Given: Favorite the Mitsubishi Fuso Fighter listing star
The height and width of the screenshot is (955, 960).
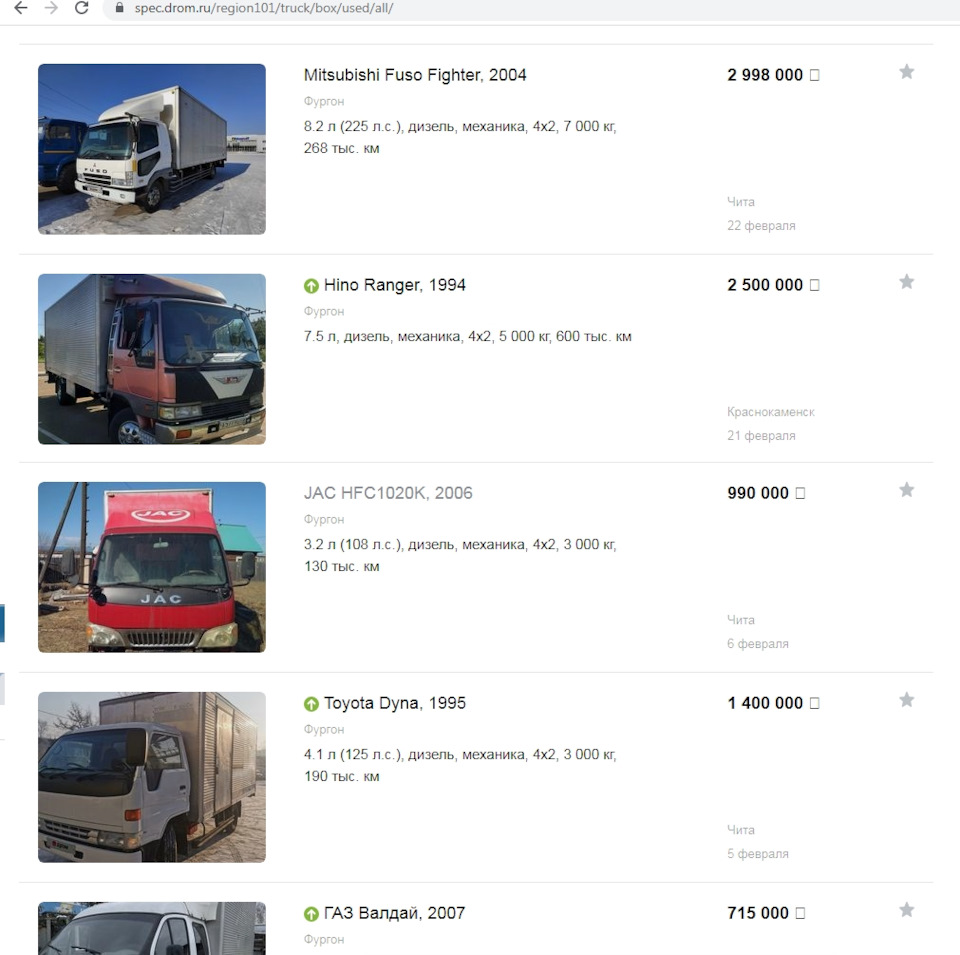Looking at the screenshot, I should [907, 72].
